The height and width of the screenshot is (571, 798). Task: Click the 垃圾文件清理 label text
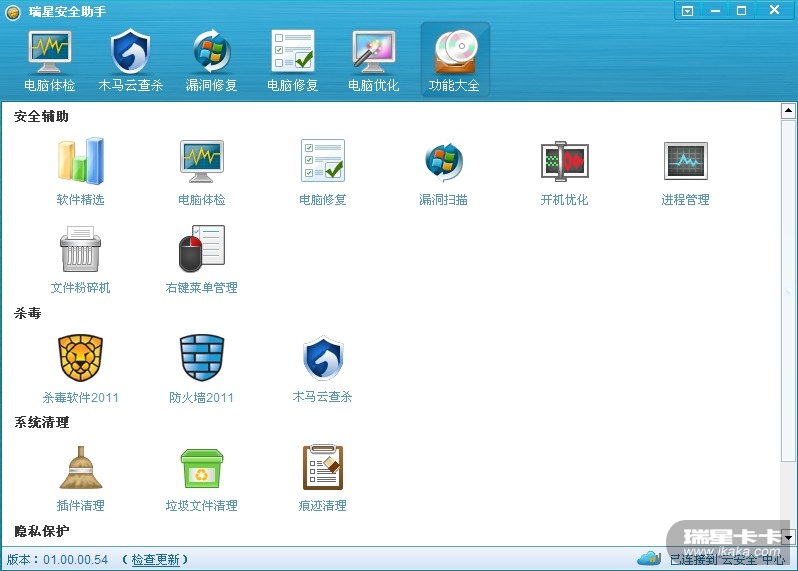tap(202, 505)
